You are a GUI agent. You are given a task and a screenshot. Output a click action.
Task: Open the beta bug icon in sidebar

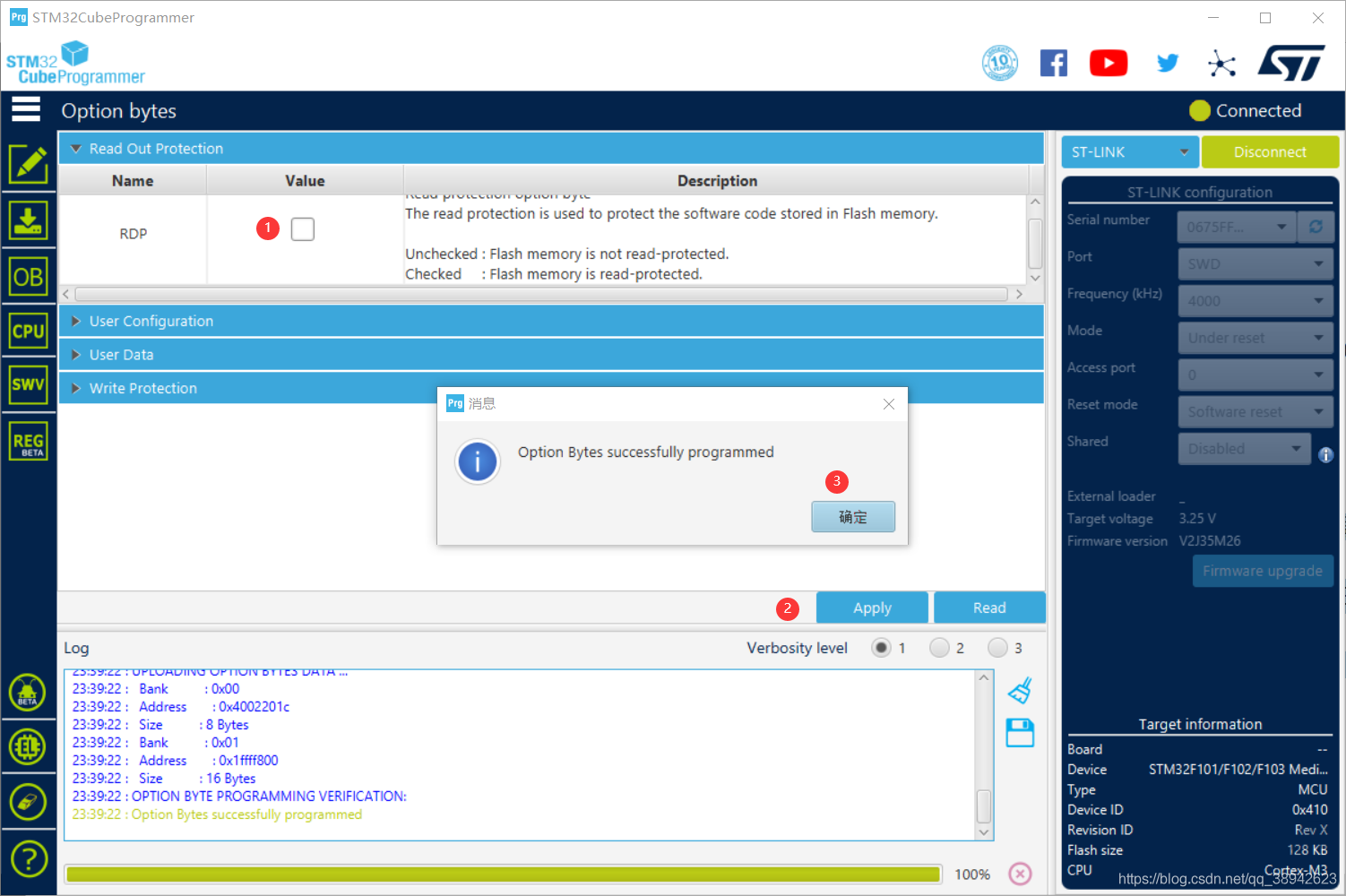click(x=28, y=693)
